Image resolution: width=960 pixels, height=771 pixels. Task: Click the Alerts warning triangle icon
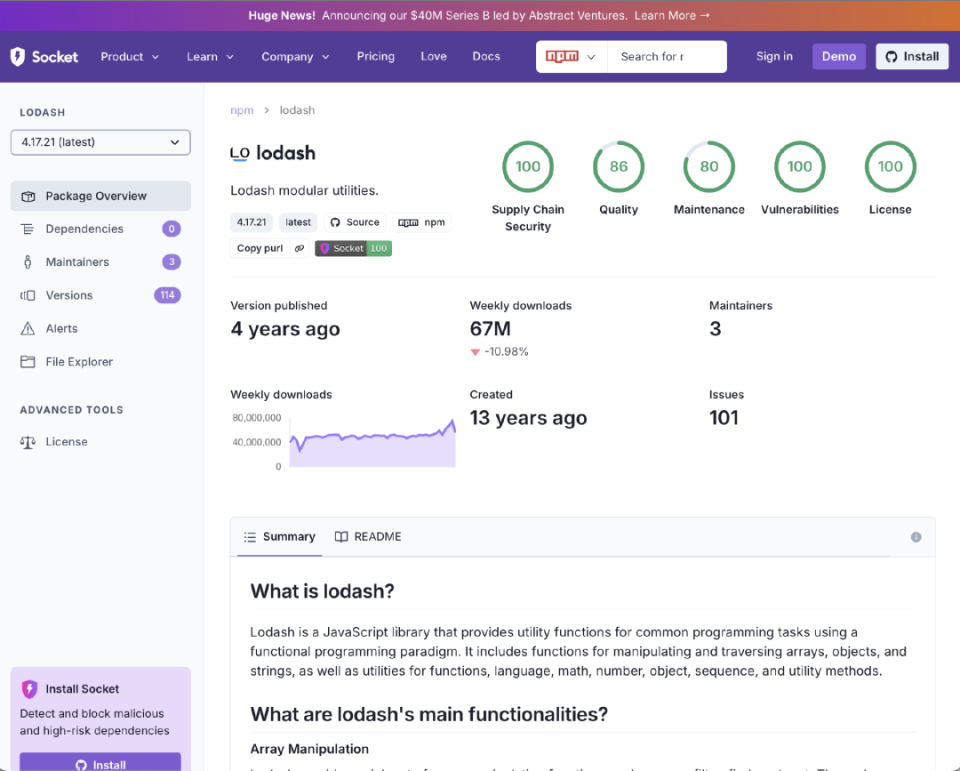(28, 329)
